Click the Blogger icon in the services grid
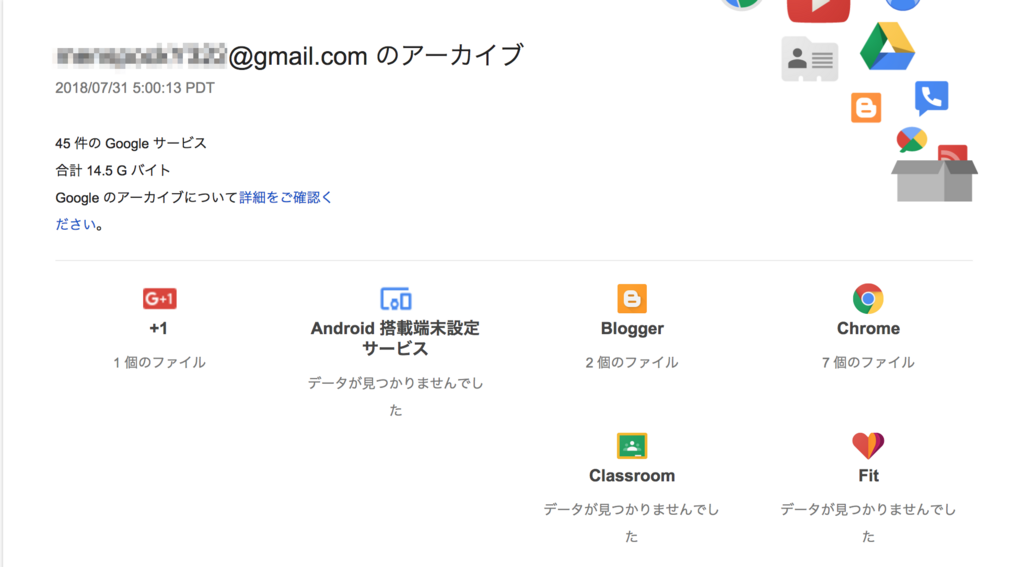The height and width of the screenshot is (567, 1024). (x=632, y=299)
